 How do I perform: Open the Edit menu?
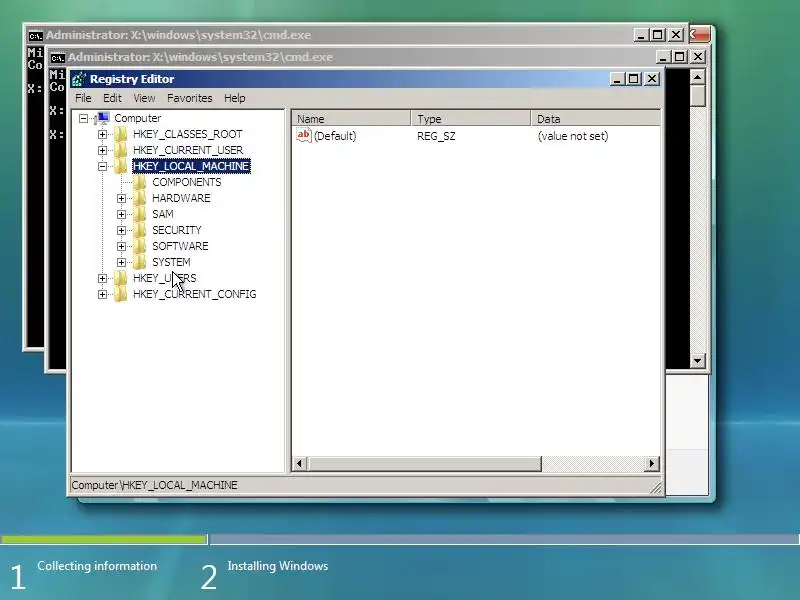click(x=112, y=98)
